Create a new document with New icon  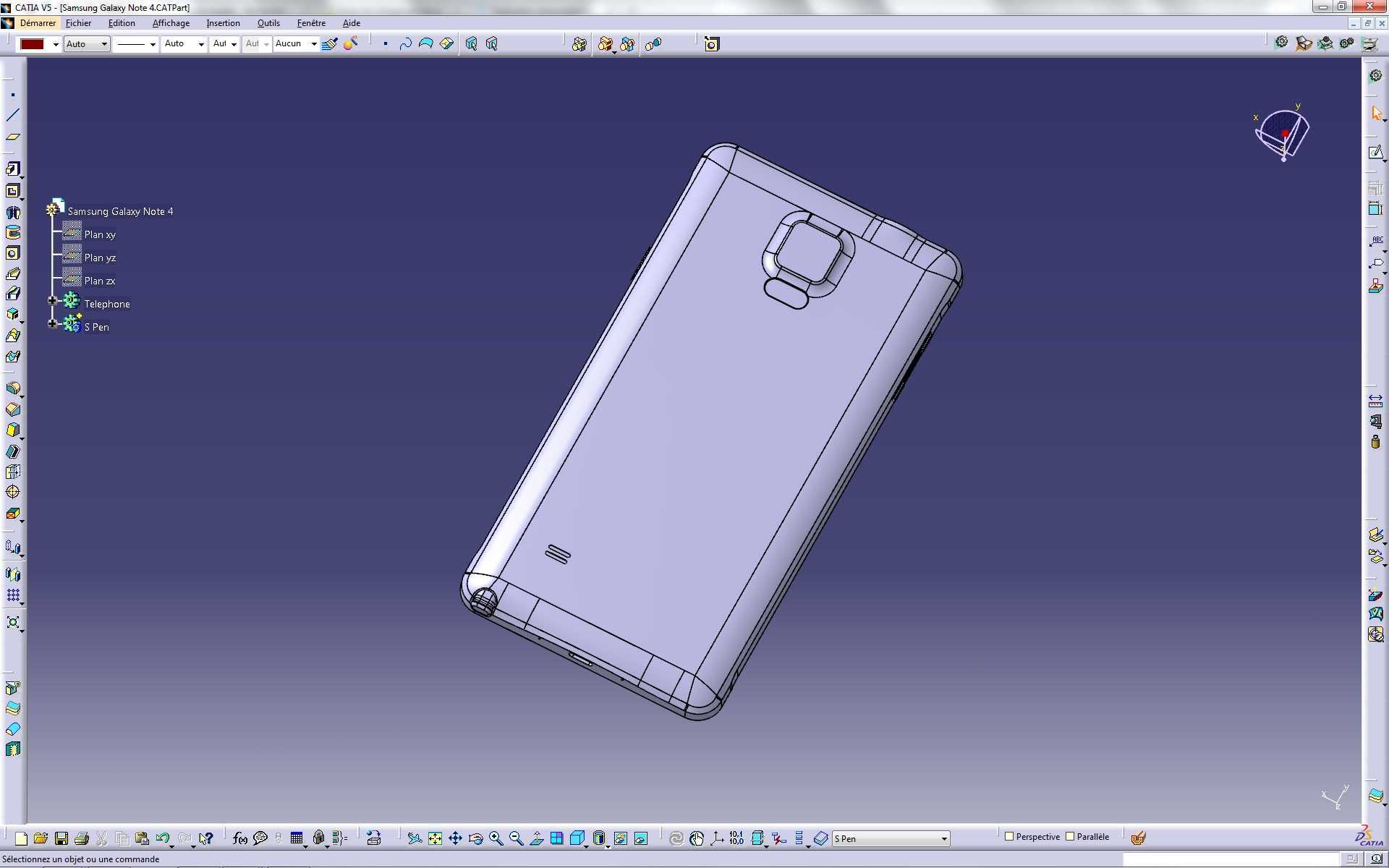tap(21, 838)
